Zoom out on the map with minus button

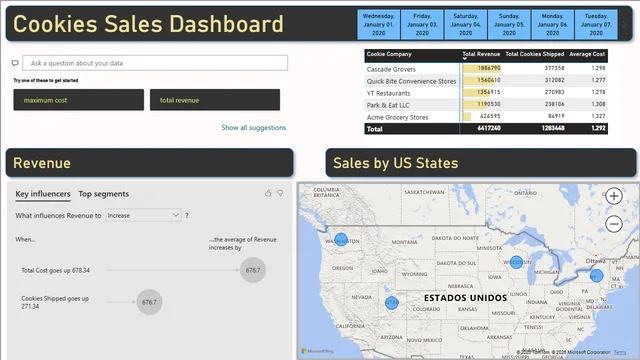click(613, 224)
